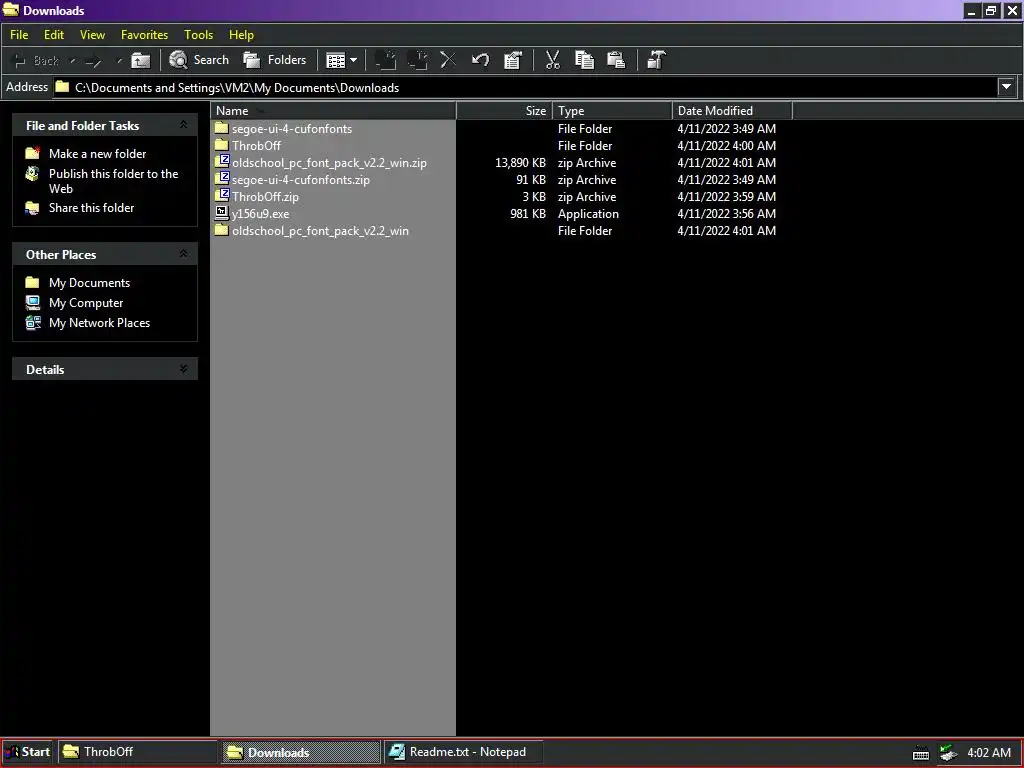Select the ThrobOff folder

click(x=256, y=146)
